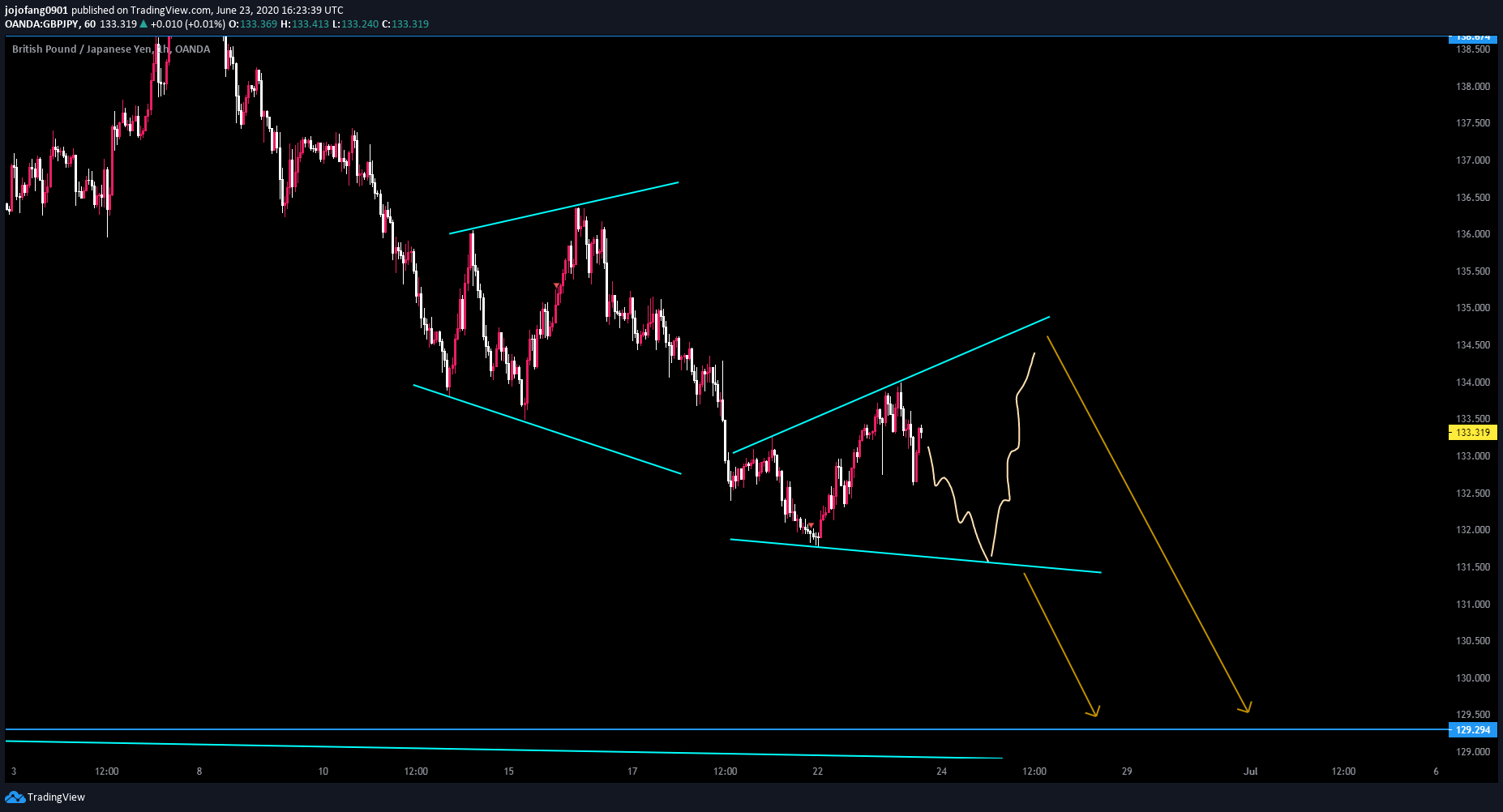The image size is (1503, 812).
Task: Click the change value +0.010 (+0.01%)
Action: coord(188,24)
